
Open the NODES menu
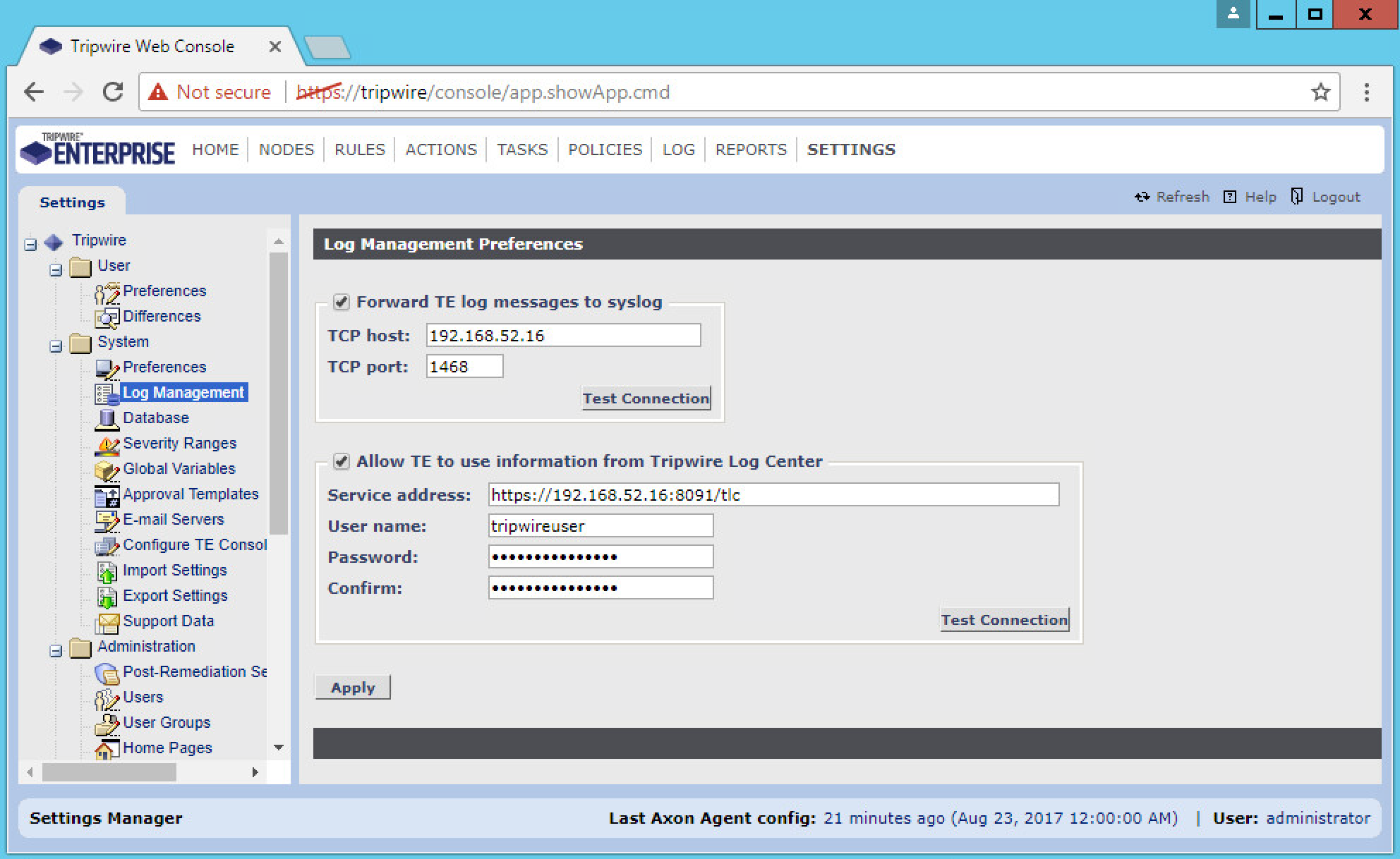pos(286,150)
